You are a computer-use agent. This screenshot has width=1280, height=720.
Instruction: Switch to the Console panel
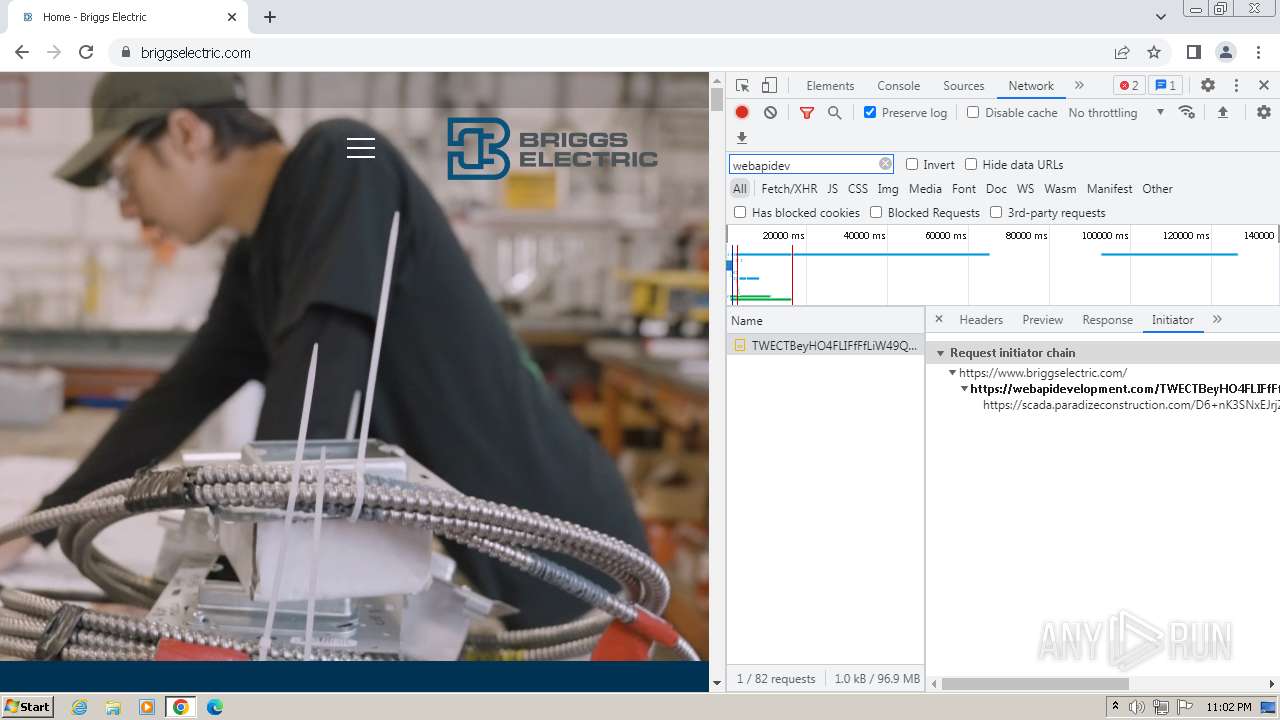pyautogui.click(x=898, y=86)
